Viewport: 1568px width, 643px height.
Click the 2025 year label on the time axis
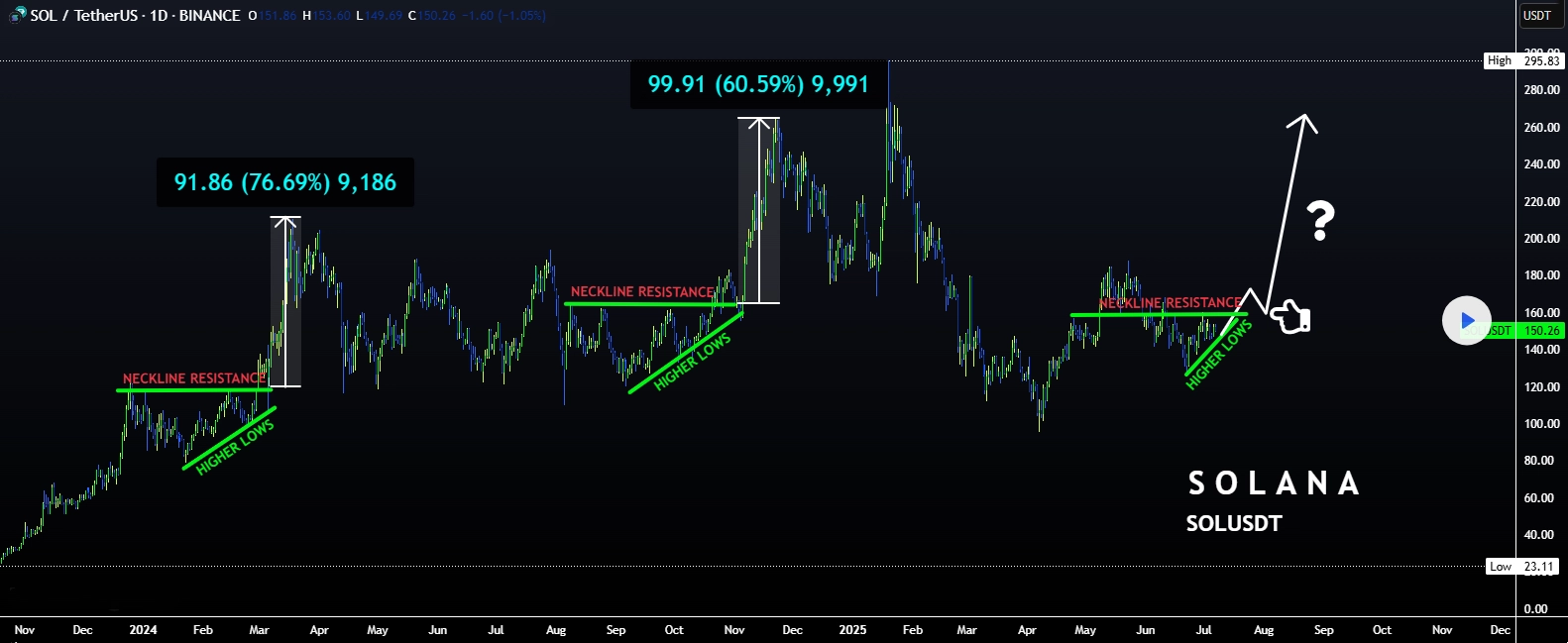click(x=852, y=629)
